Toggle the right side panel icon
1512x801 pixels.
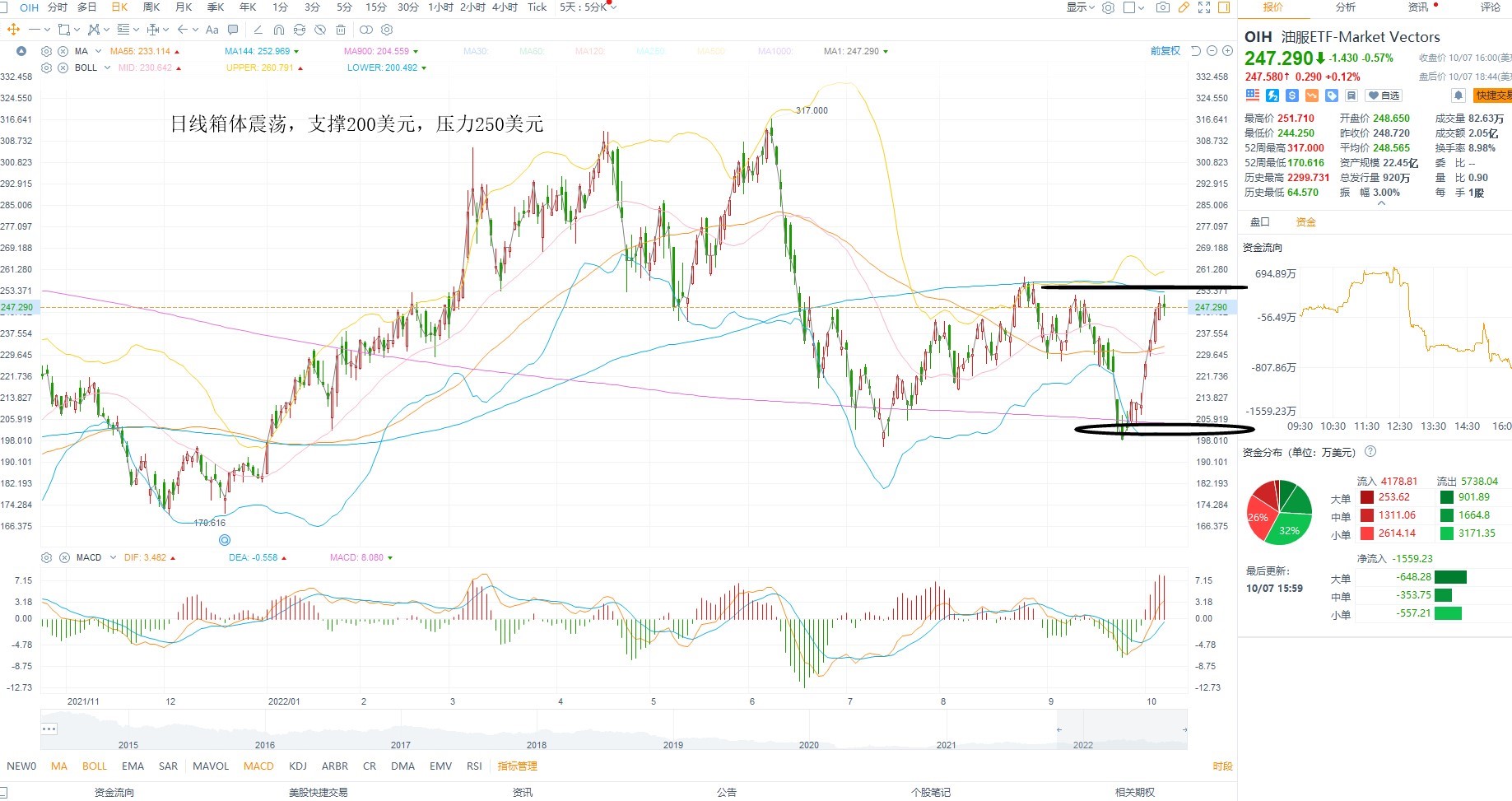[x=1224, y=7]
